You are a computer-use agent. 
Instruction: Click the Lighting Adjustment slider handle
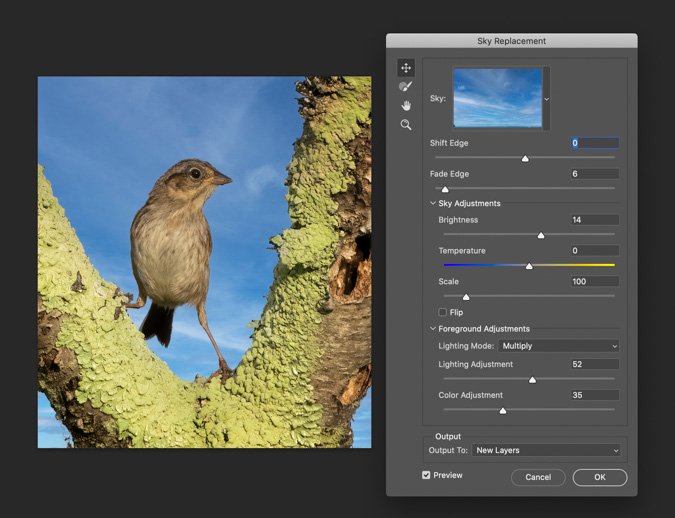coord(533,380)
